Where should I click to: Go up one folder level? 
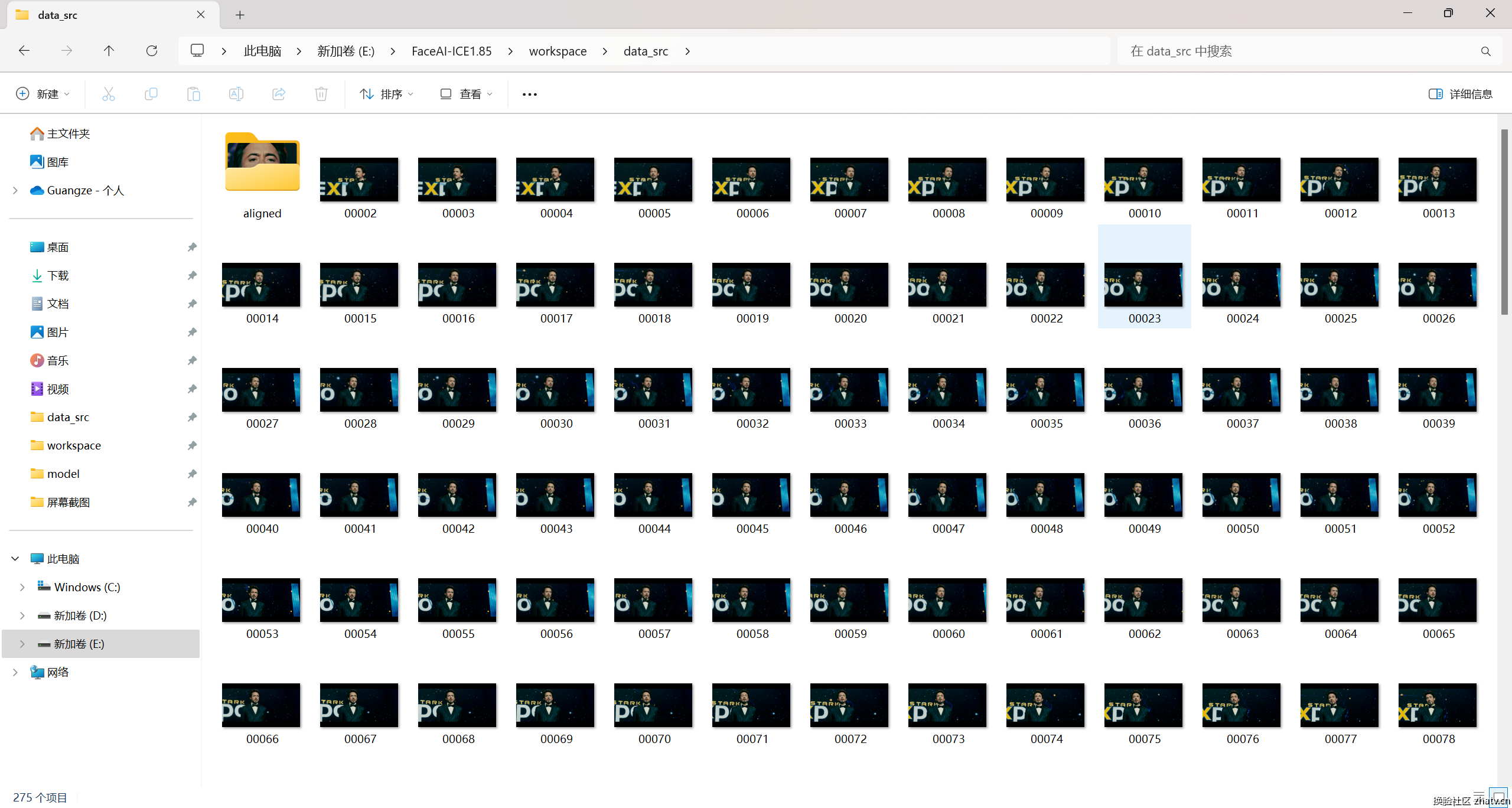click(109, 51)
